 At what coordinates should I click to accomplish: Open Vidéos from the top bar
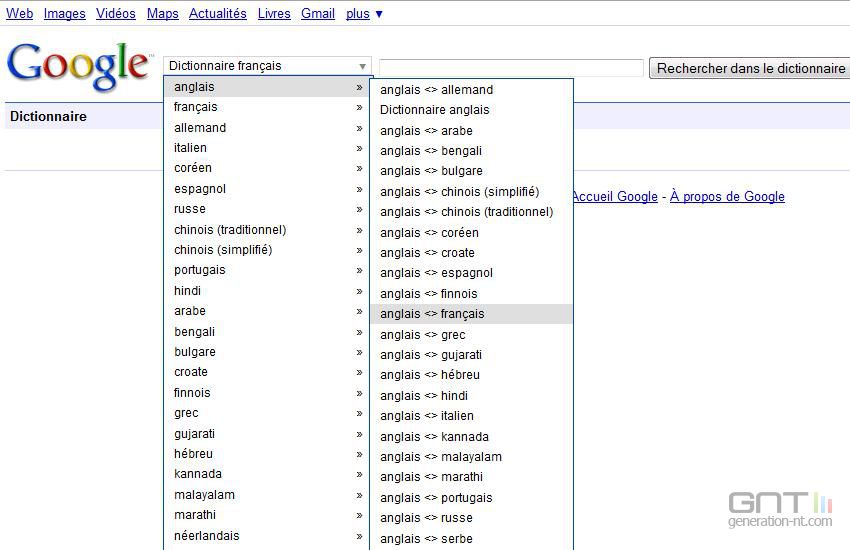coord(115,14)
